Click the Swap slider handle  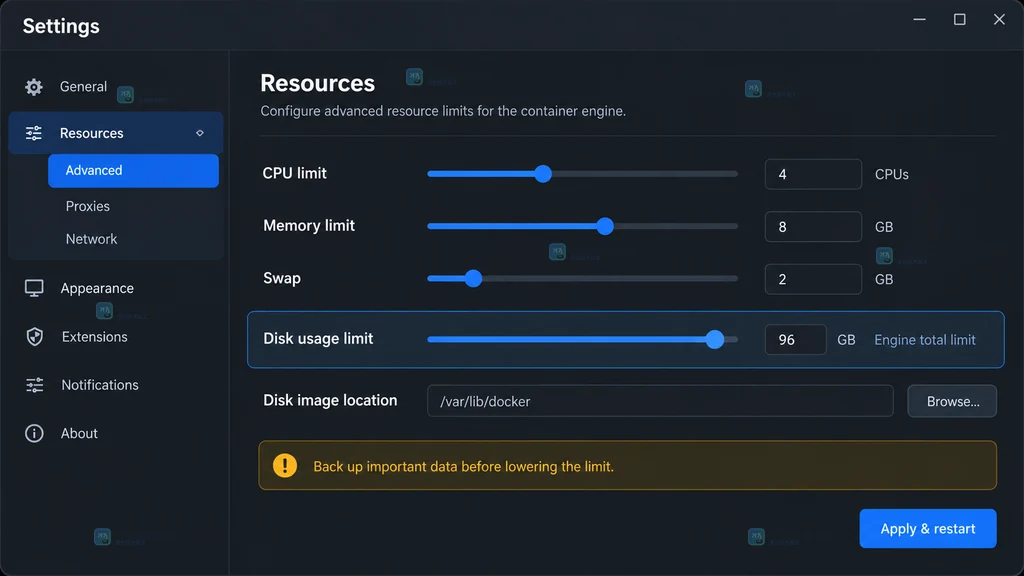click(x=473, y=278)
